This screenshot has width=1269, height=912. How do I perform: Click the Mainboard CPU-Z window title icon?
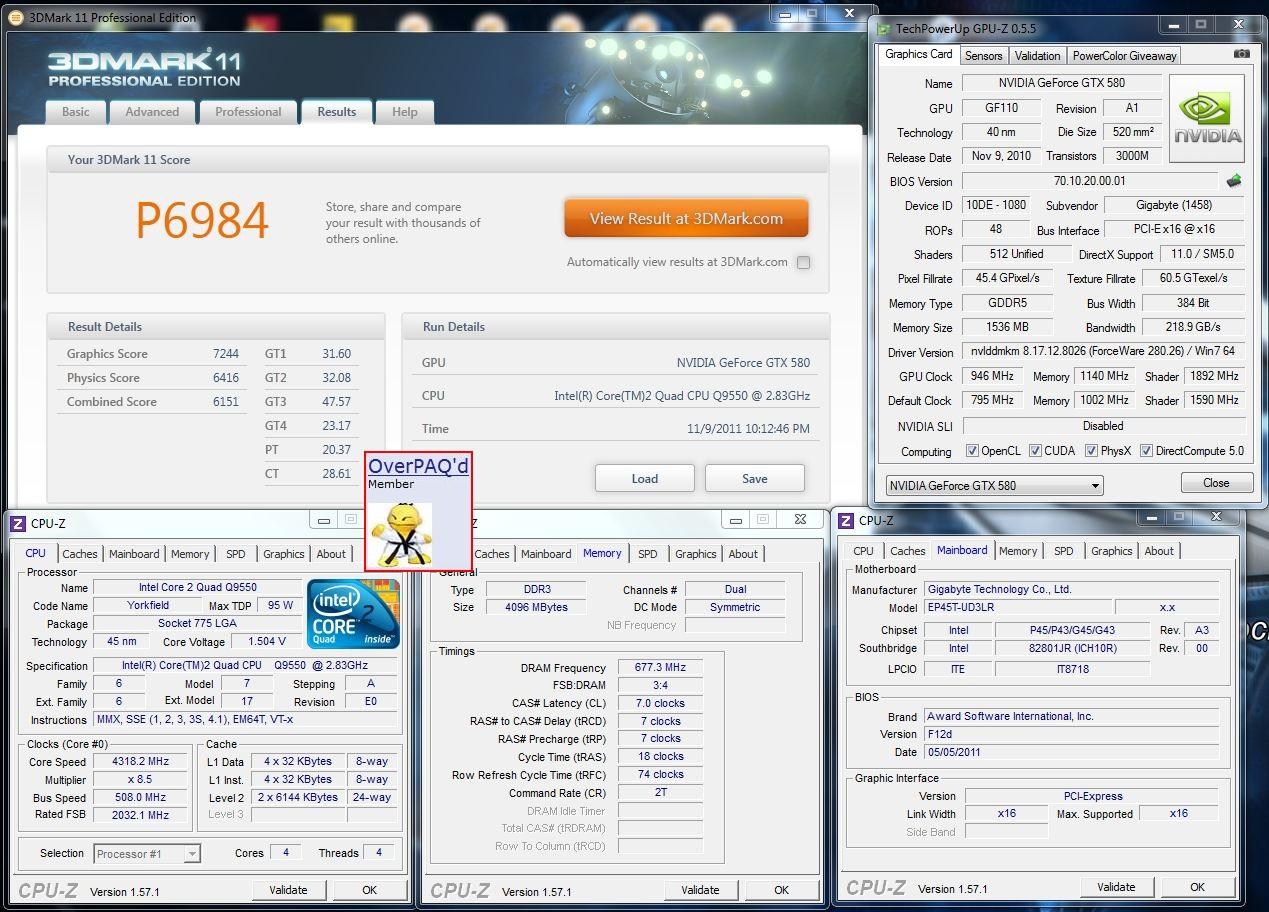(x=846, y=520)
